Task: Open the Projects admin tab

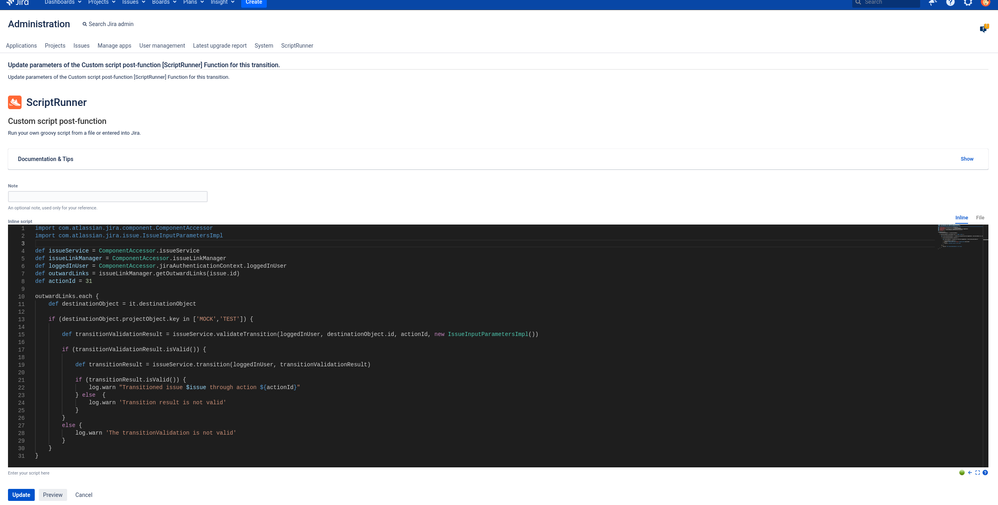Action: point(55,46)
